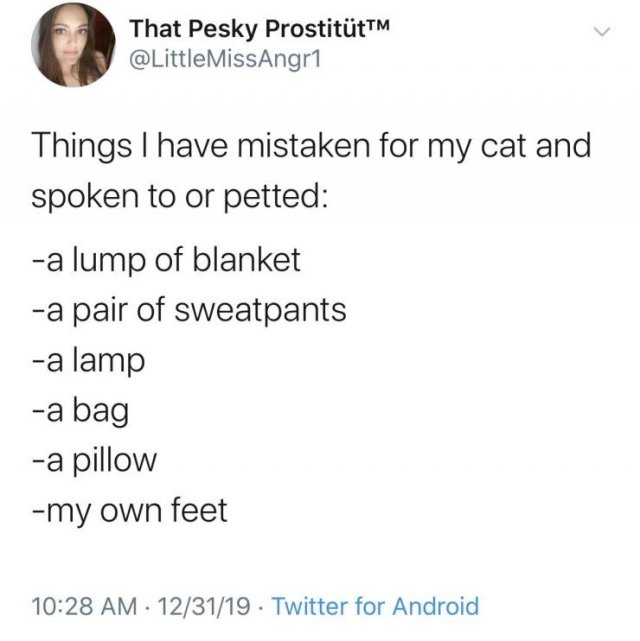Viewport: 640px width, 641px height.
Task: Click the Twitter for Android source link
Action: click(x=375, y=606)
